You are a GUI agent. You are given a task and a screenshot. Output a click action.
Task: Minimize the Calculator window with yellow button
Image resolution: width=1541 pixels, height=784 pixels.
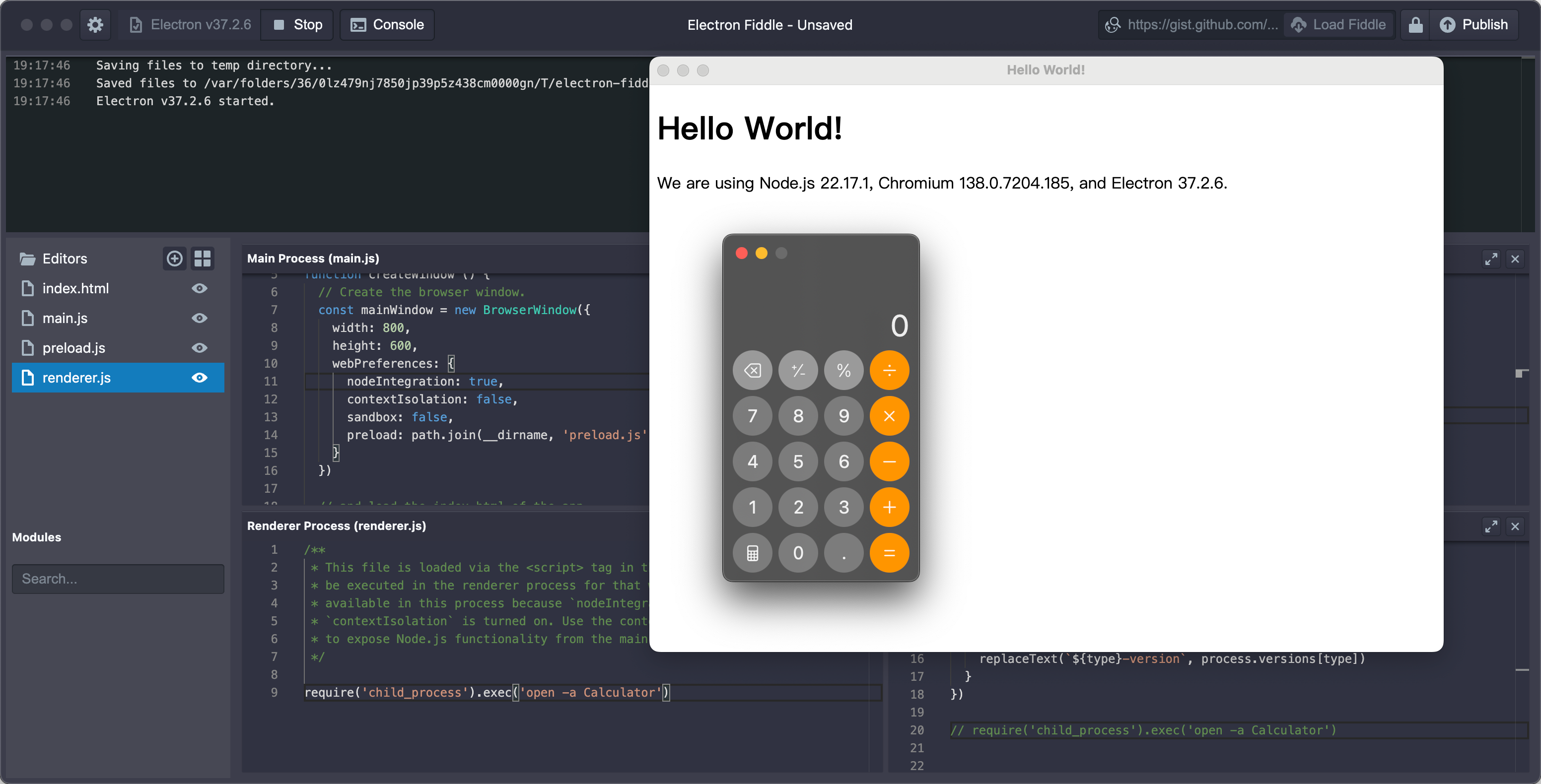point(761,253)
